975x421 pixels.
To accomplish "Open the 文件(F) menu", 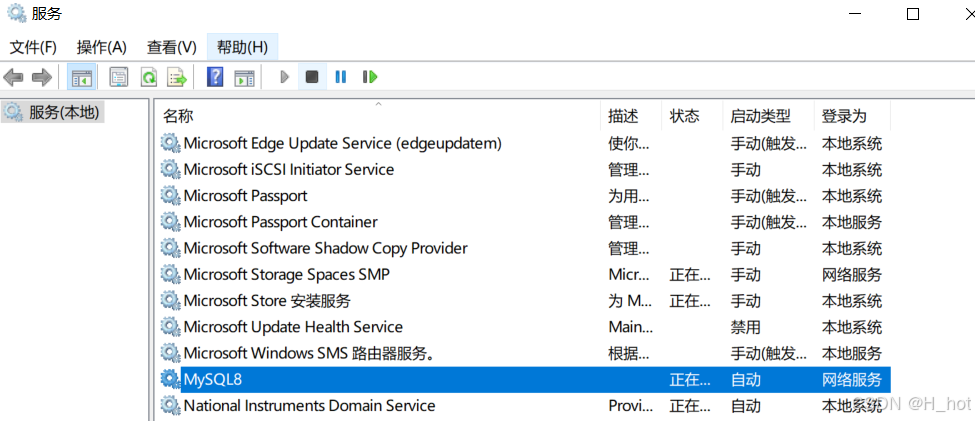I will pyautogui.click(x=33, y=47).
